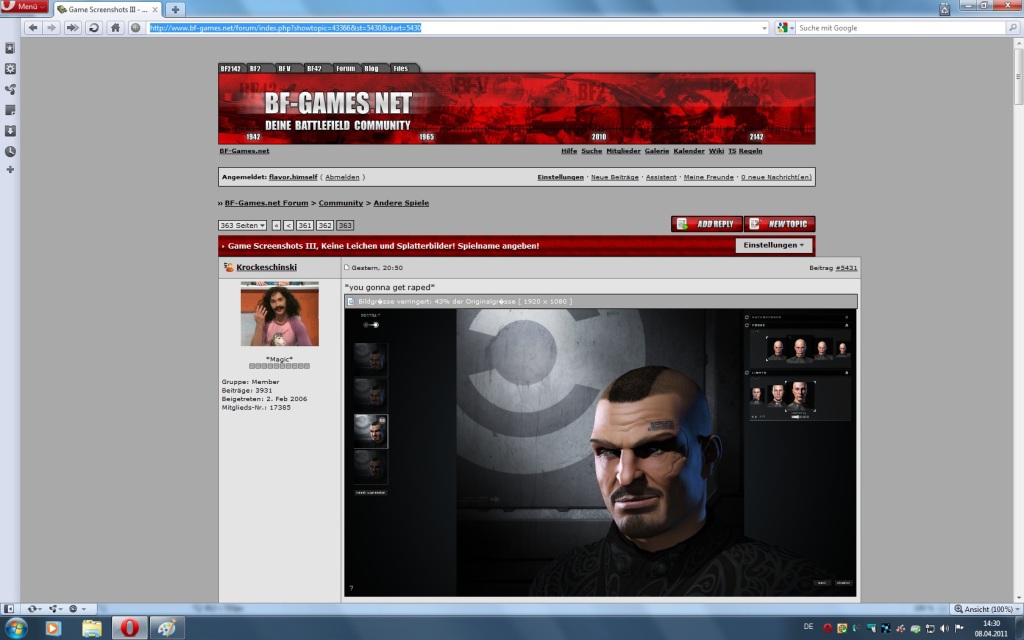Open the Suche link
Screen dimensions: 1024x640
click(592, 151)
